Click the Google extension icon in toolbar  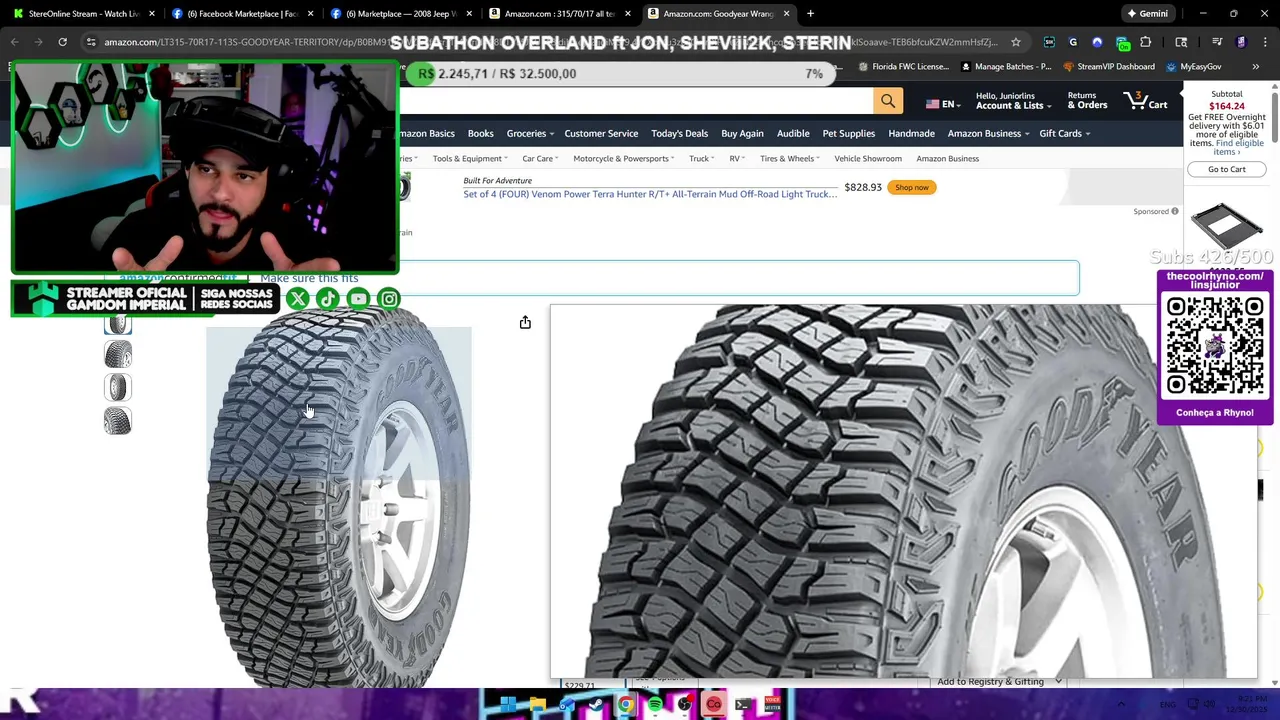[x=1073, y=42]
